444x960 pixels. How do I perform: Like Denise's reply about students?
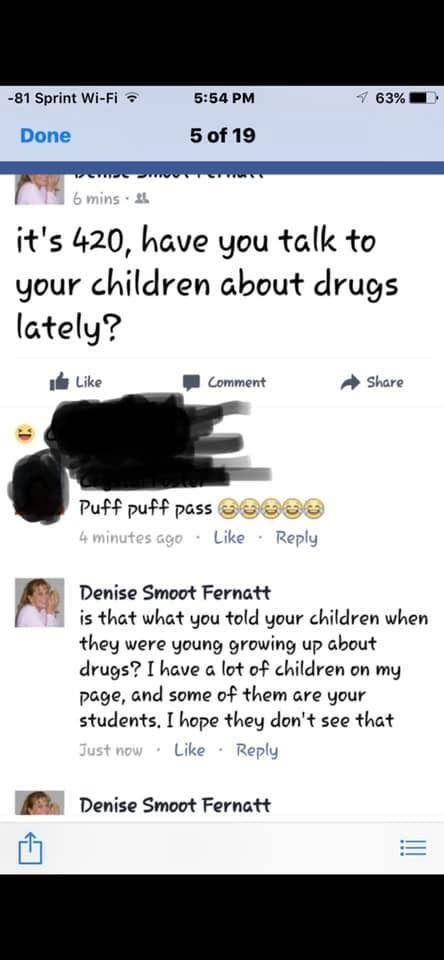pyautogui.click(x=189, y=750)
